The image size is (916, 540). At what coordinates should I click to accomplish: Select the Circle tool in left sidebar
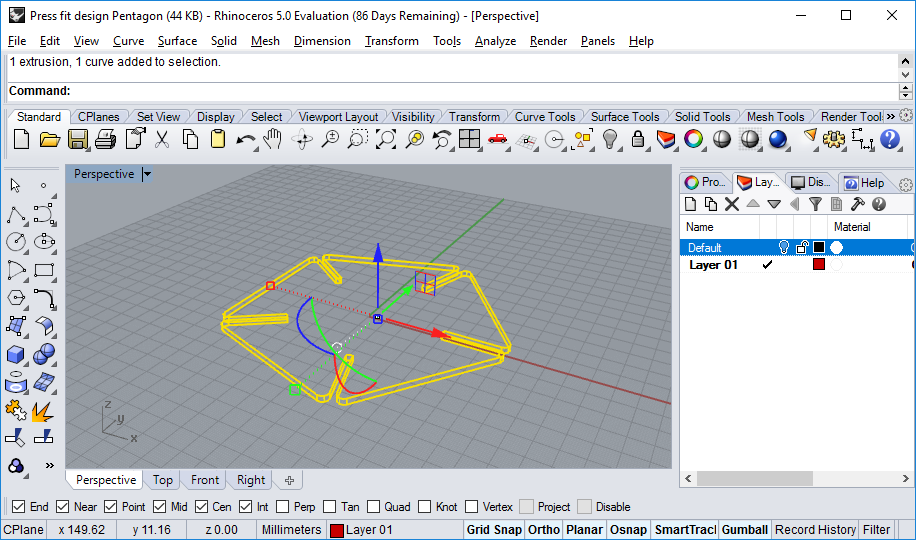tap(16, 241)
